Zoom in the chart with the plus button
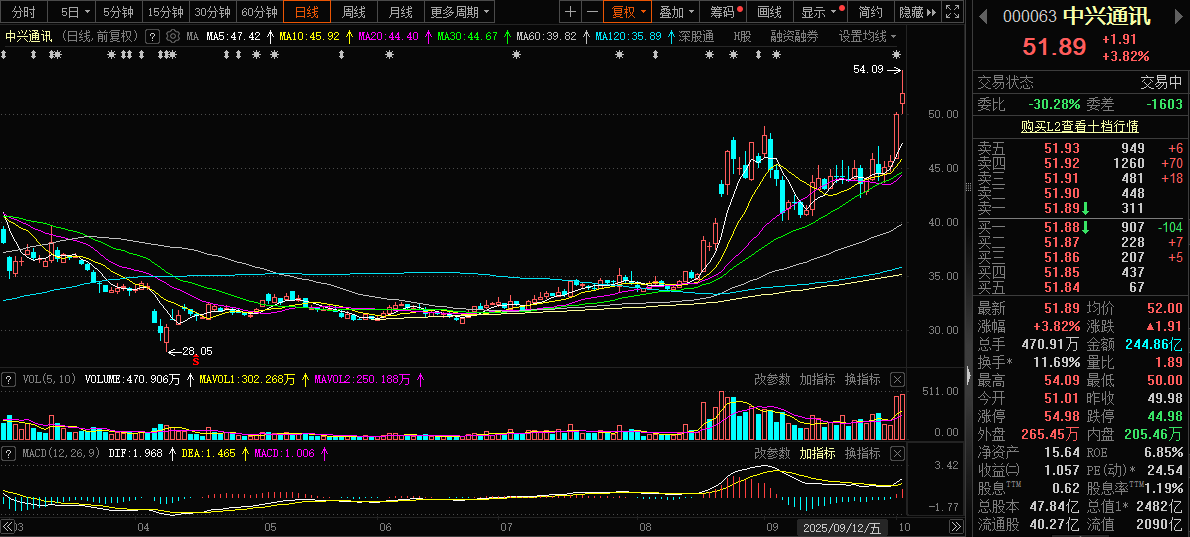The height and width of the screenshot is (537, 1190). click(571, 11)
